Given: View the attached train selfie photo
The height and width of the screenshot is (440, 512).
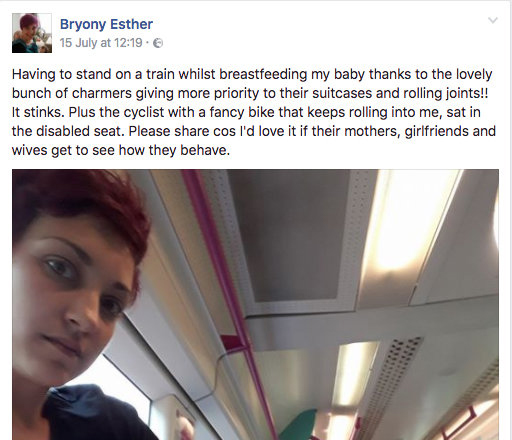Looking at the screenshot, I should pyautogui.click(x=255, y=305).
